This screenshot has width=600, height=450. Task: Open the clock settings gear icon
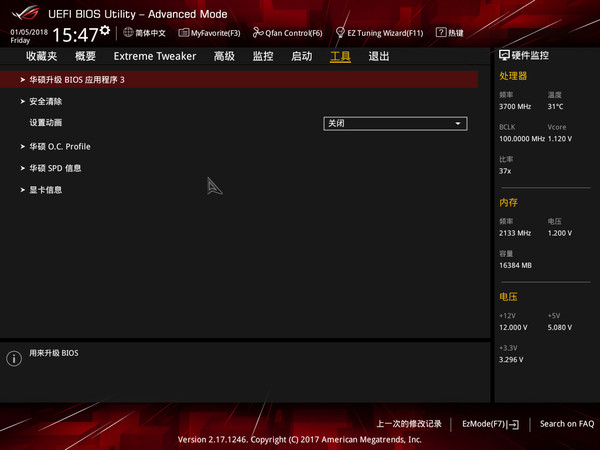[x=105, y=30]
